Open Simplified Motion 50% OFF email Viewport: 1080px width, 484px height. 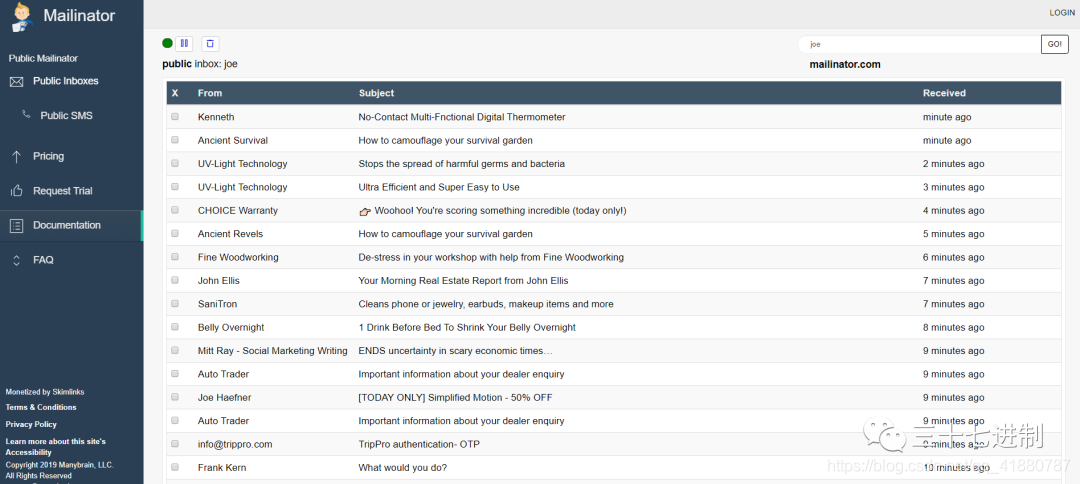click(455, 397)
